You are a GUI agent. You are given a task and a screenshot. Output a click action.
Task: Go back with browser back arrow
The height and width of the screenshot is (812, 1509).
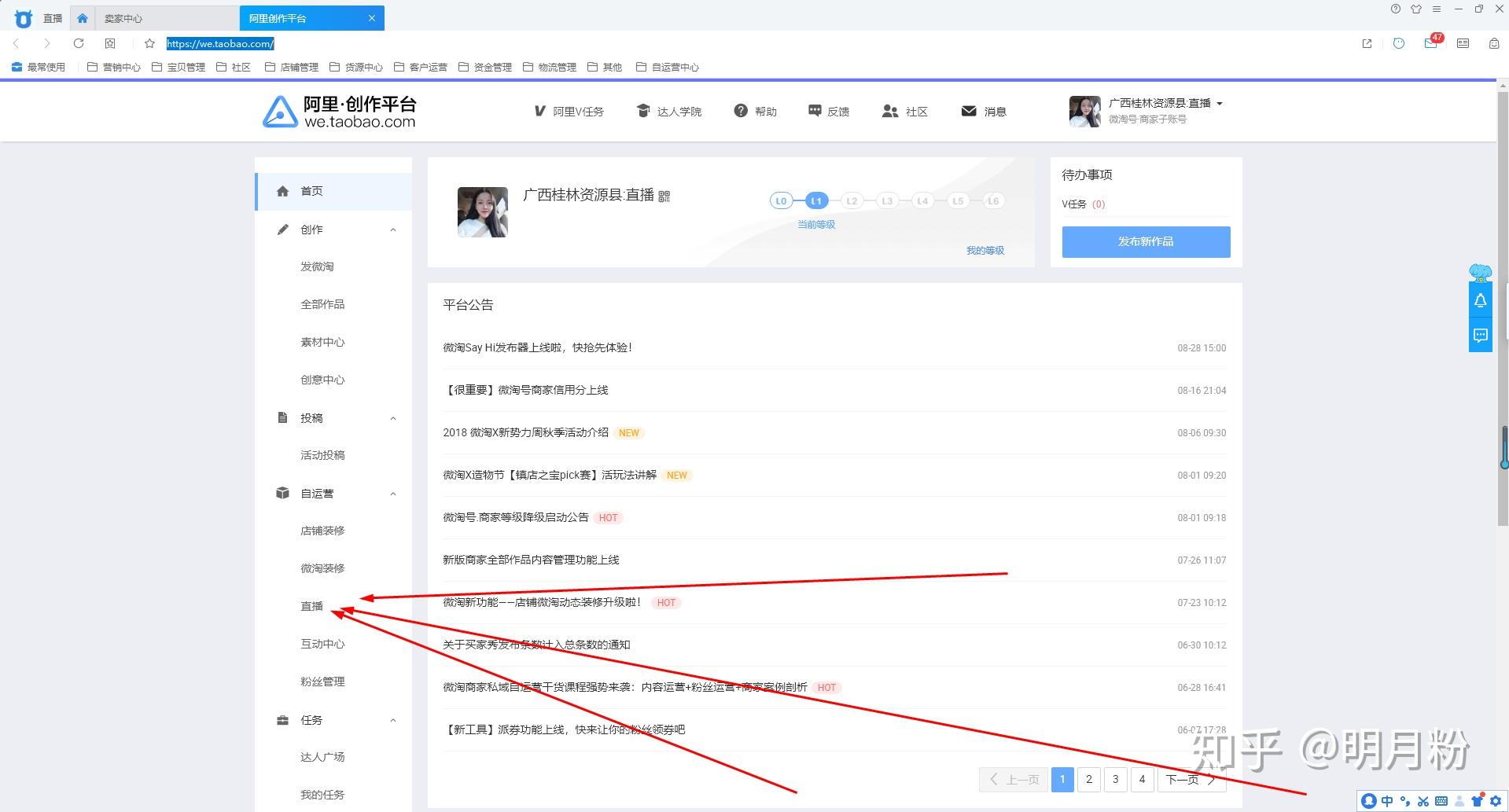point(17,43)
